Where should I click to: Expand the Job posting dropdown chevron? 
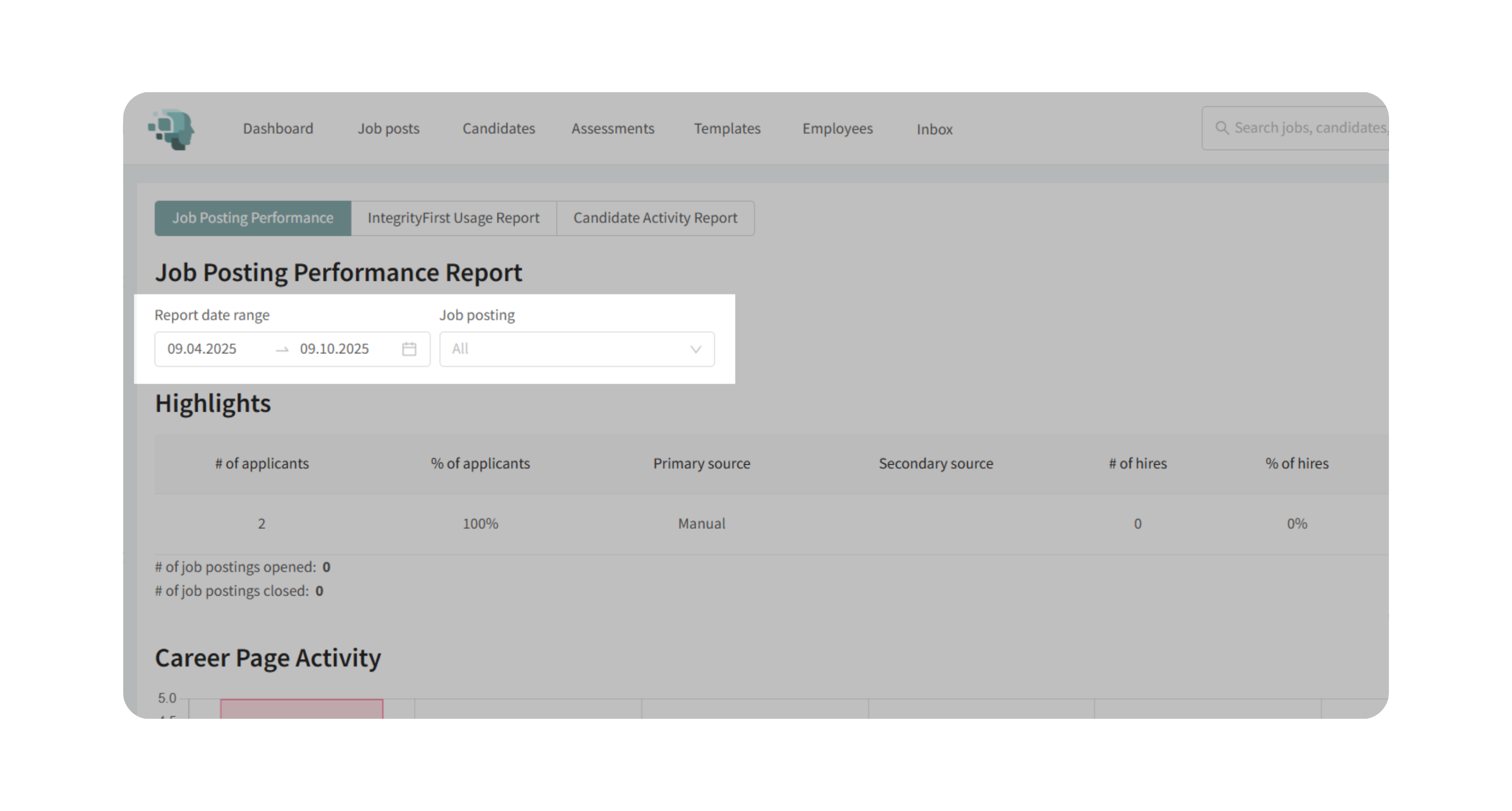696,350
